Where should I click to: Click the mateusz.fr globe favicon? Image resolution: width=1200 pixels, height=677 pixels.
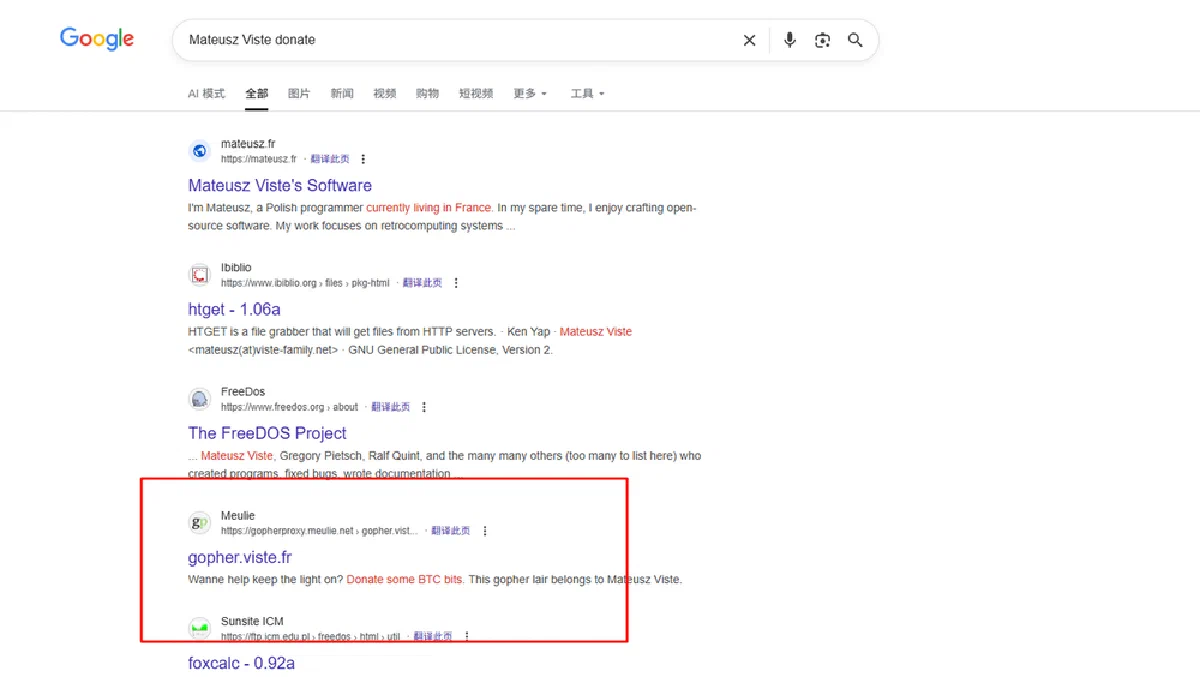pos(200,151)
